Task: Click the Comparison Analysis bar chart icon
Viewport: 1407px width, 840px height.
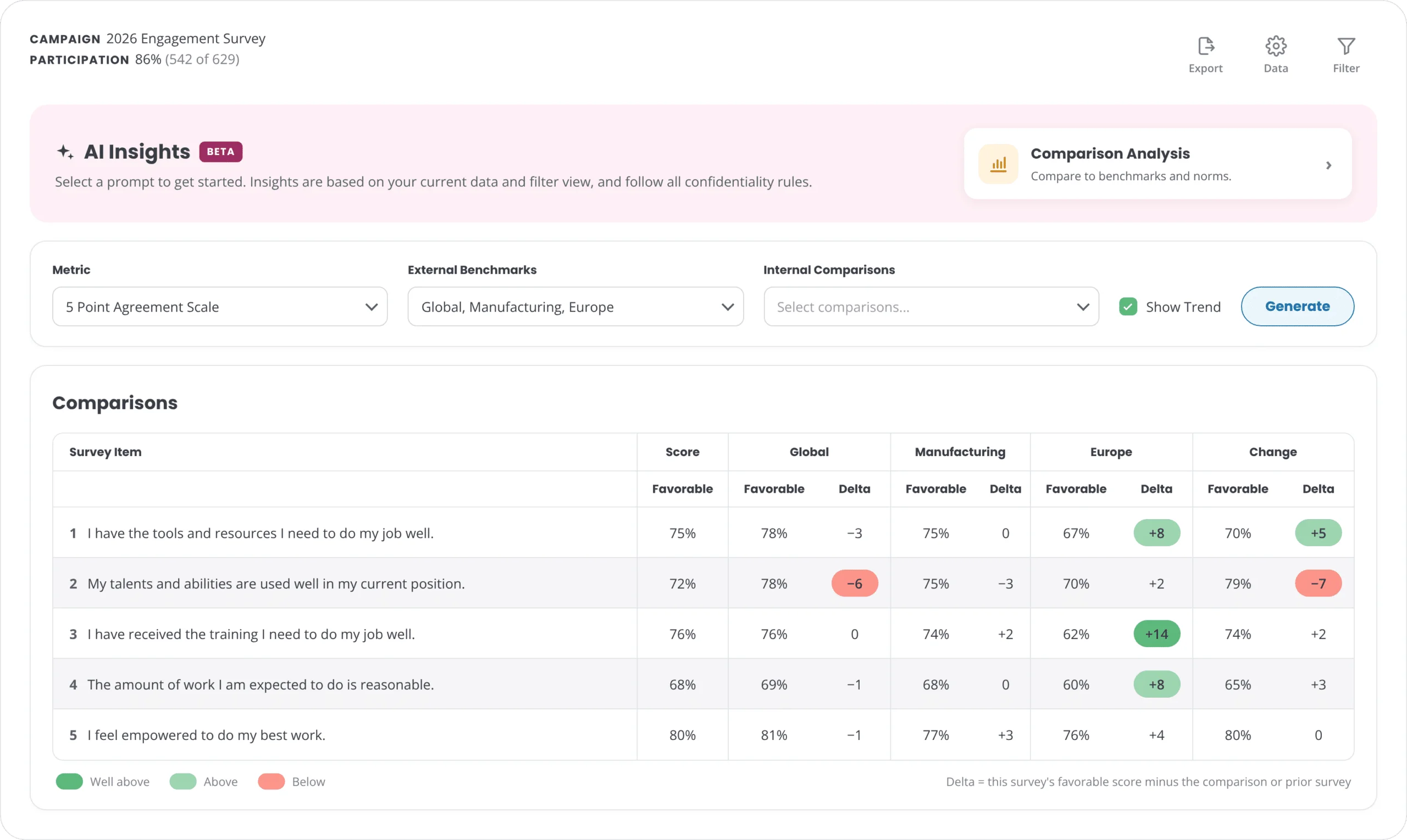Action: (x=998, y=164)
